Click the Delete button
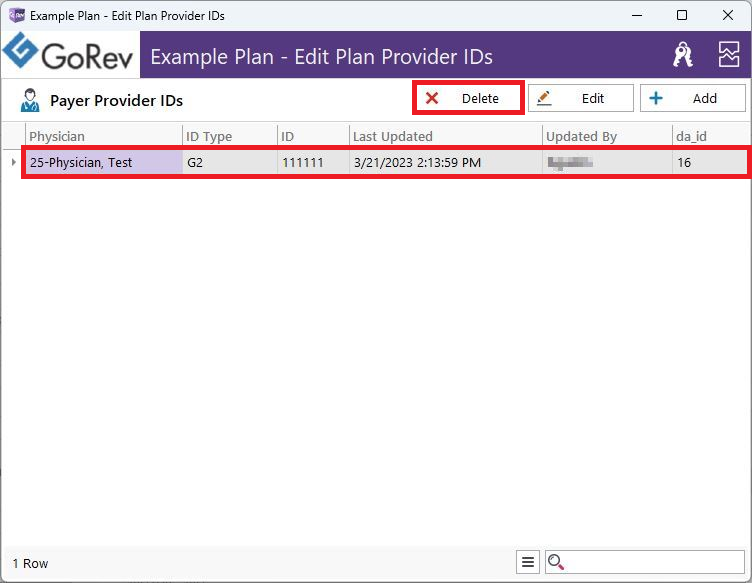 click(468, 98)
